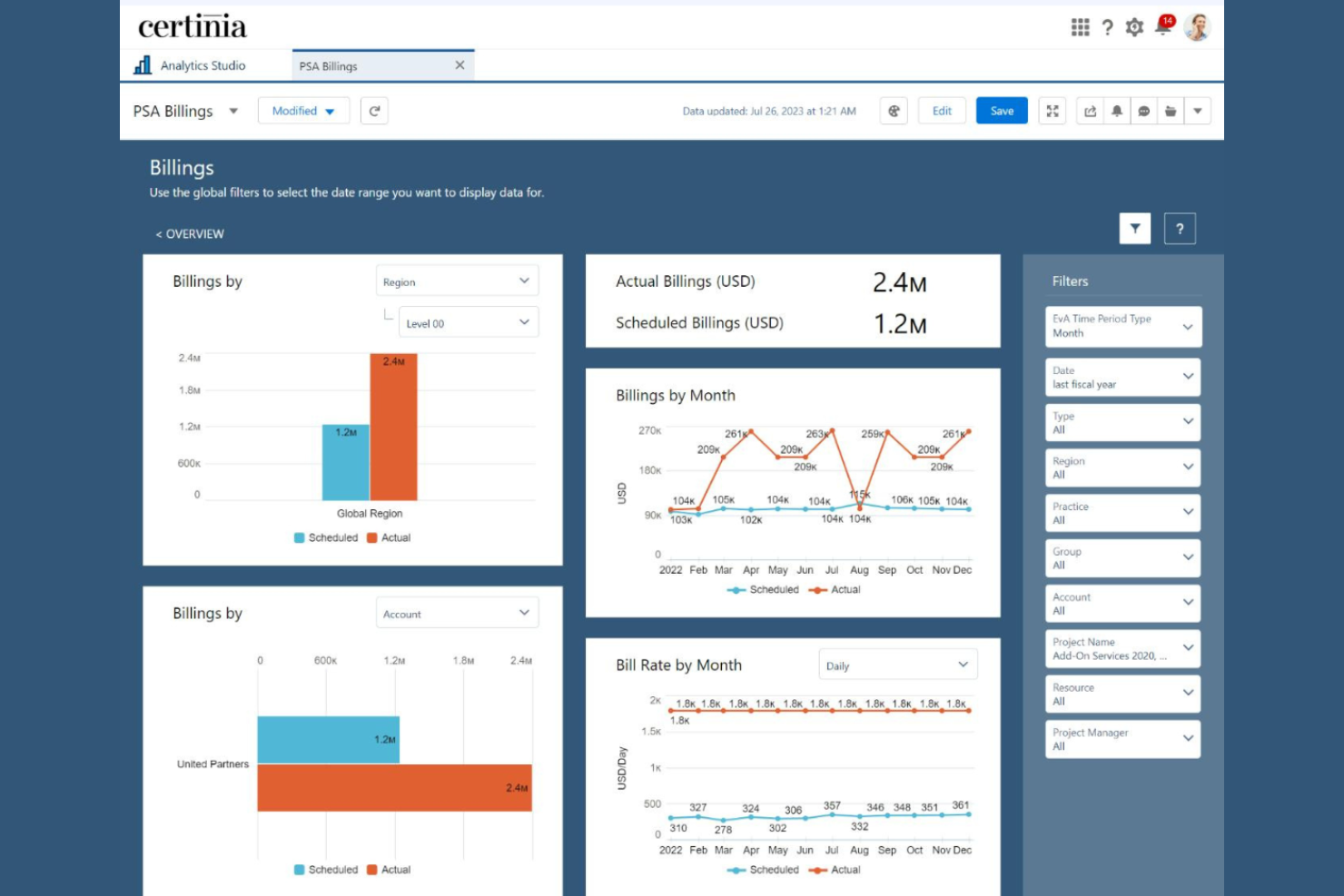Screen dimensions: 1344x896
Task: Expand the Resource filter
Action: coord(1123,694)
